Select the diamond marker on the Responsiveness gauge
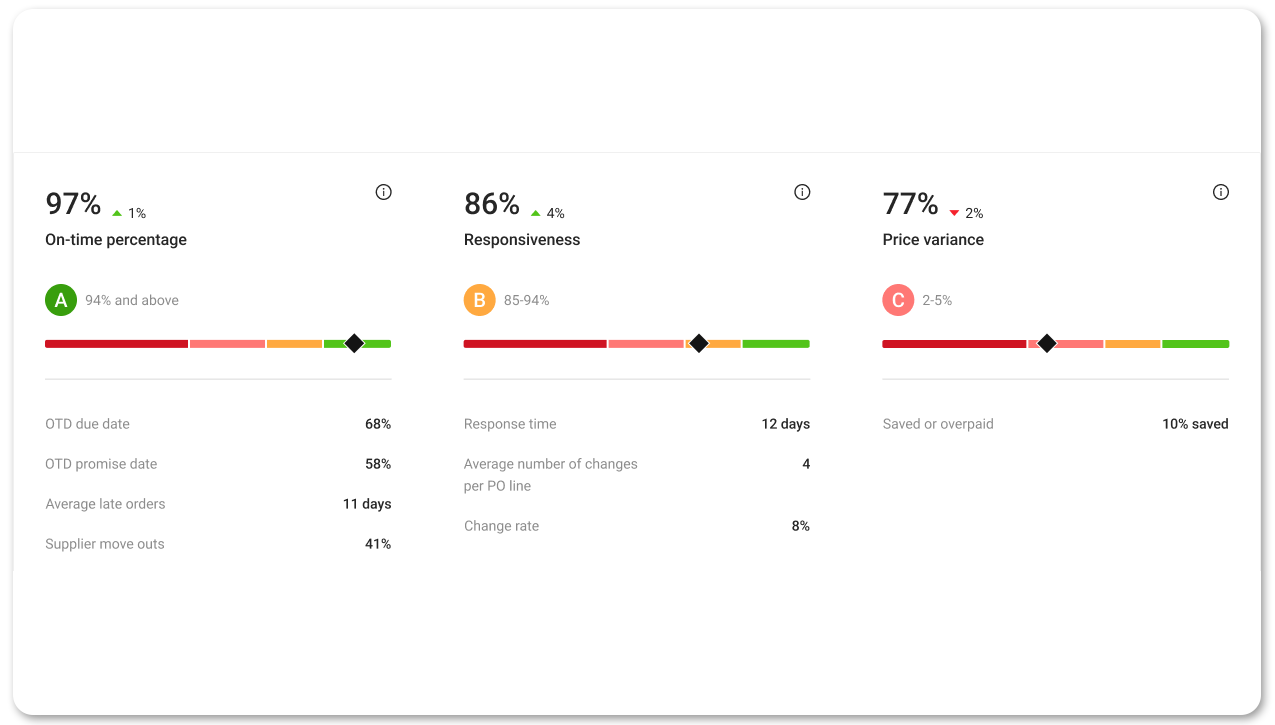The width and height of the screenshot is (1275, 725). (698, 343)
